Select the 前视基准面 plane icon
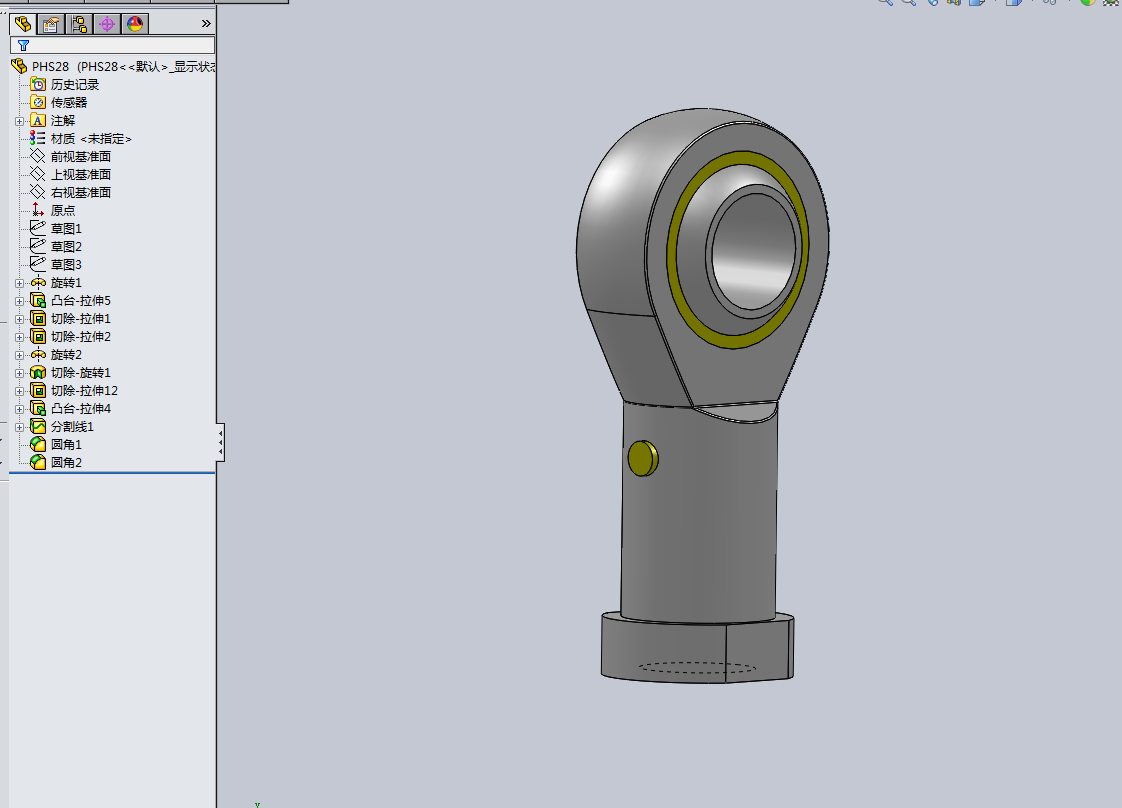This screenshot has height=808, width=1122. [x=38, y=156]
